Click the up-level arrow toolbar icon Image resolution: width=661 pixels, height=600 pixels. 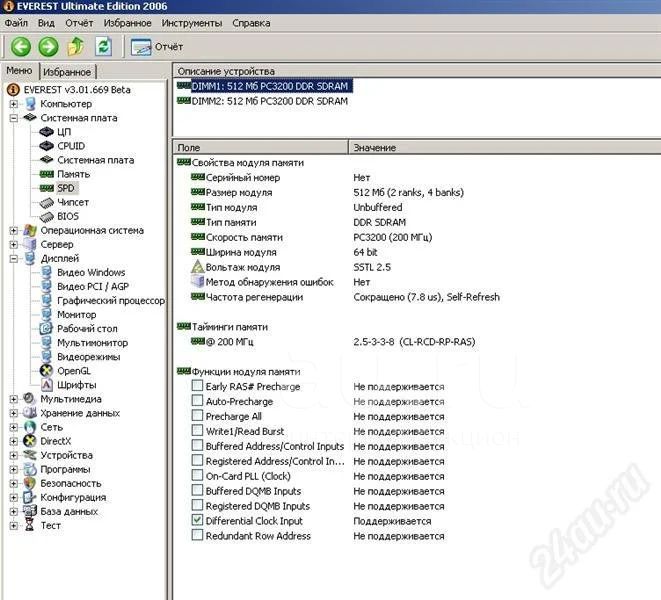(x=76, y=46)
